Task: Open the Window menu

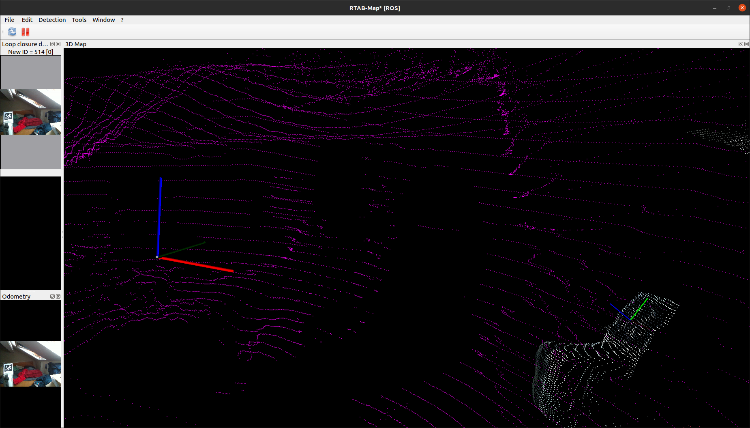Action: click(x=103, y=20)
